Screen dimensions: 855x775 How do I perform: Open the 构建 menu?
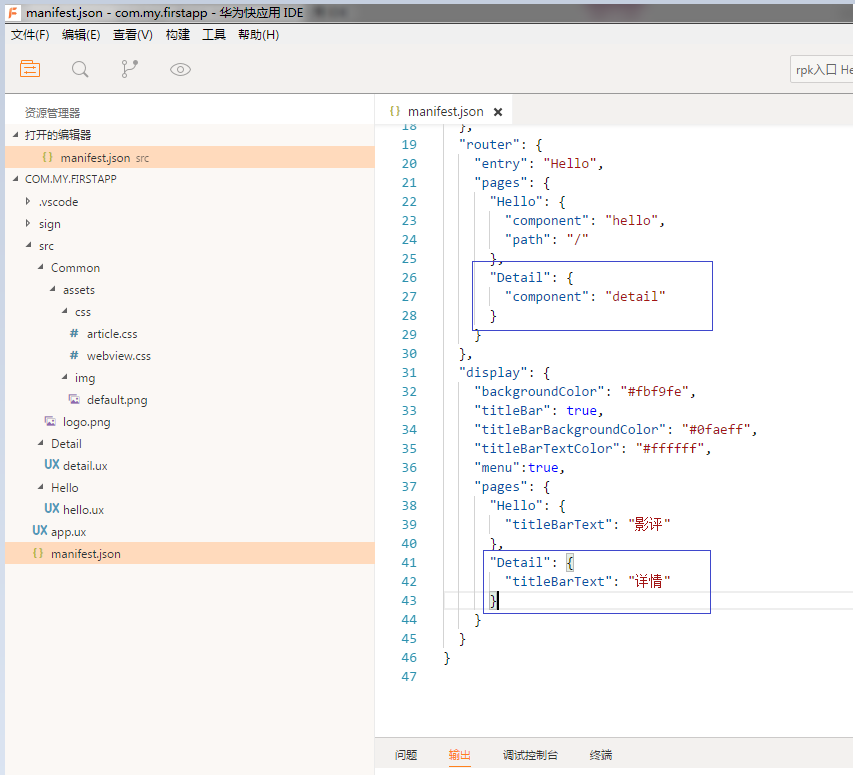pos(178,35)
